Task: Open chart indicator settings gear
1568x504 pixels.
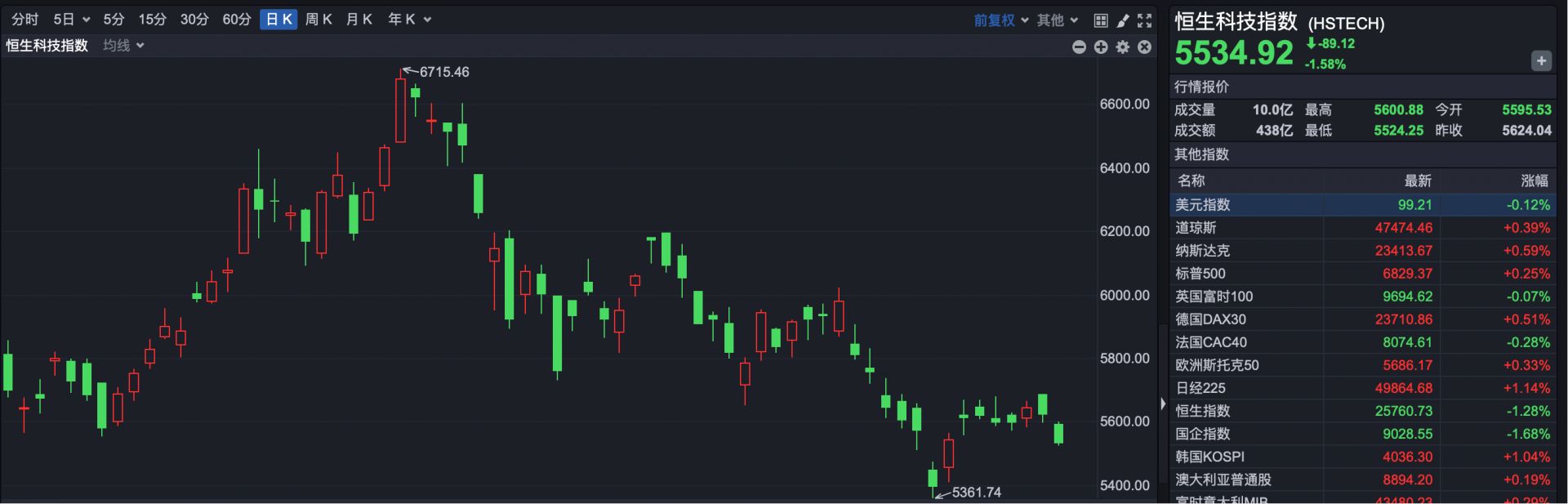Action: (1123, 47)
